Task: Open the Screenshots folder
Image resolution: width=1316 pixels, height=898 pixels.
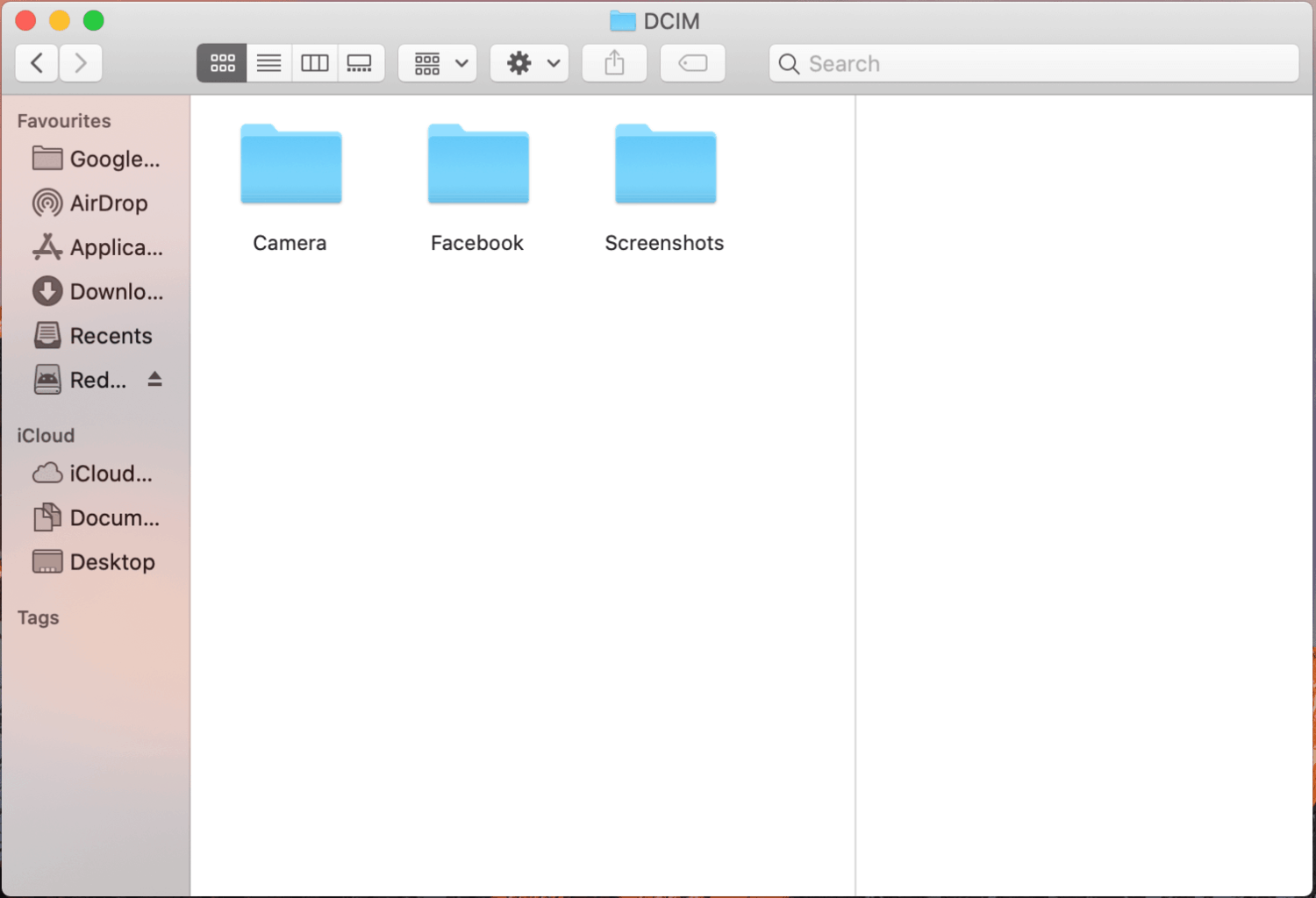Action: pos(664,165)
